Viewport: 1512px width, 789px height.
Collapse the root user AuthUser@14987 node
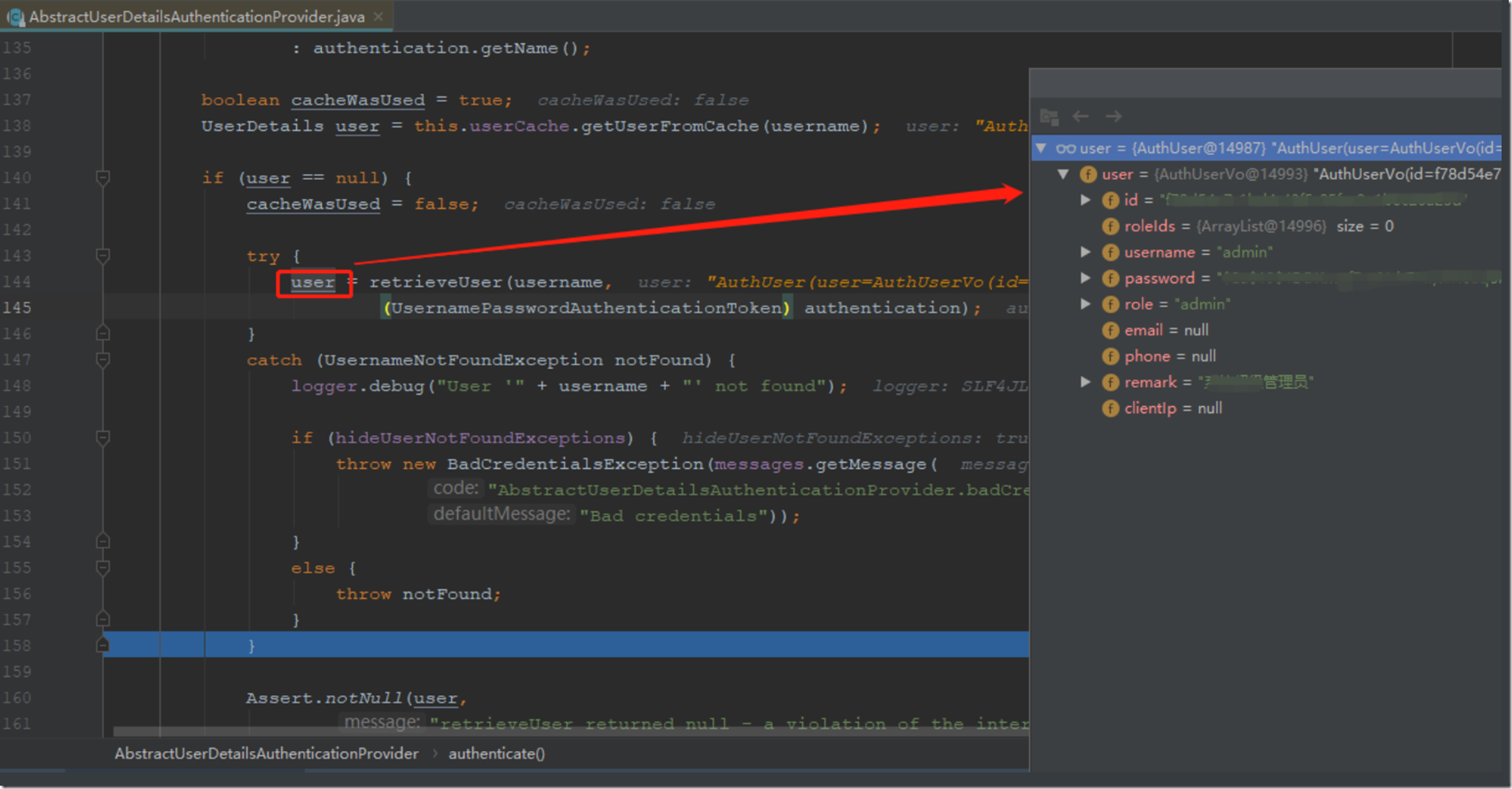(1042, 149)
